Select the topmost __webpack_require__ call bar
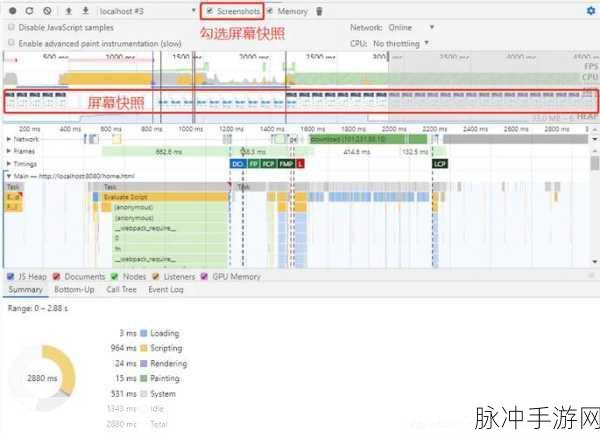The height and width of the screenshot is (437, 600). pyautogui.click(x=171, y=228)
